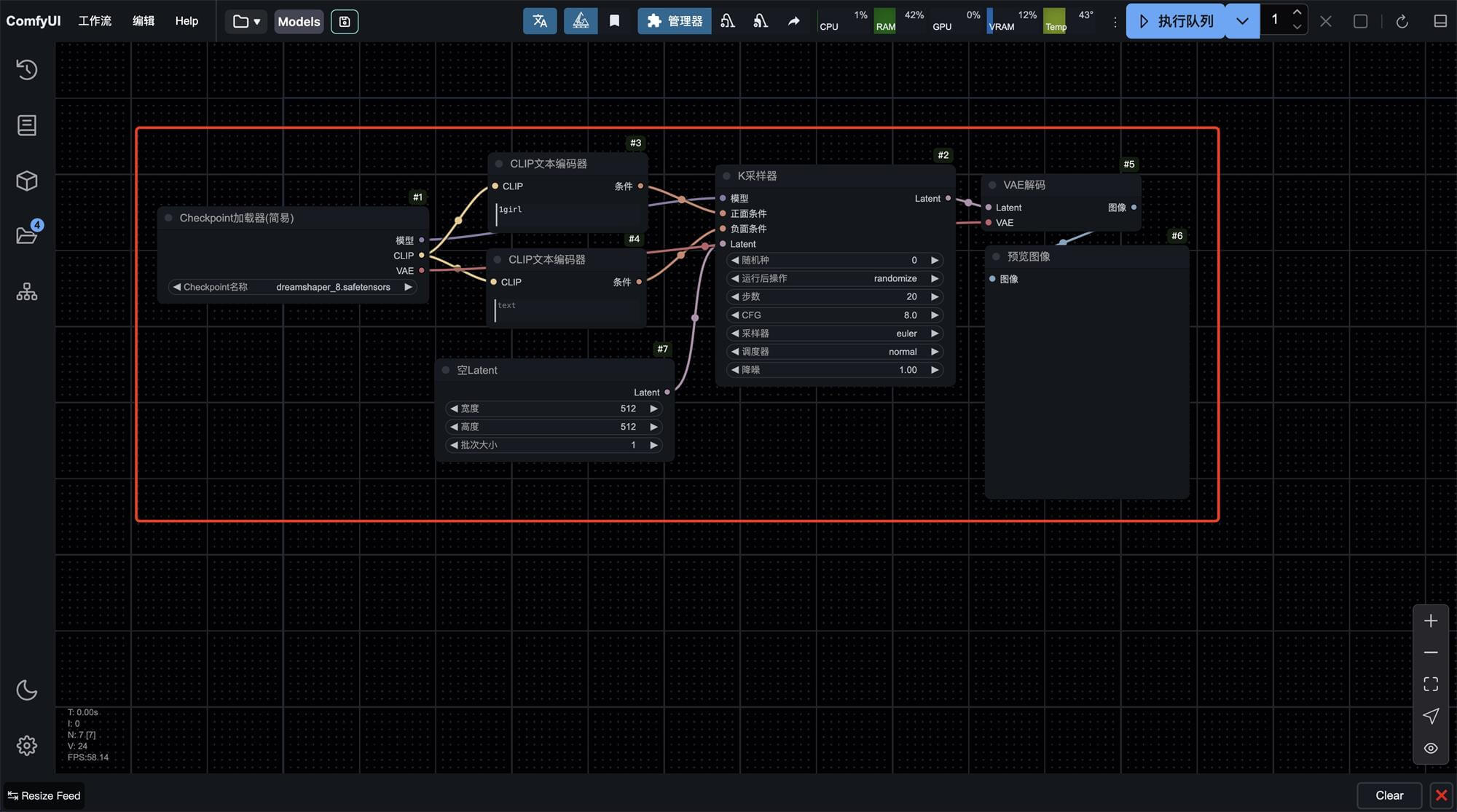
Task: Click the bookmark icon in top toolbar
Action: click(x=614, y=21)
